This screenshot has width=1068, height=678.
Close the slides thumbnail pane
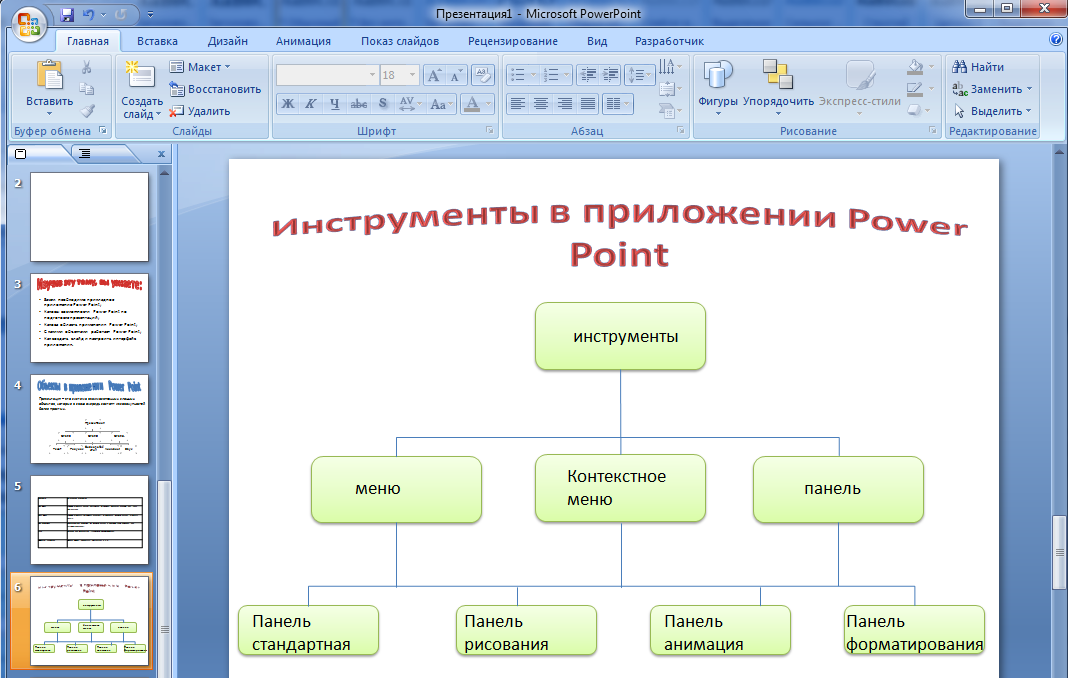click(161, 154)
